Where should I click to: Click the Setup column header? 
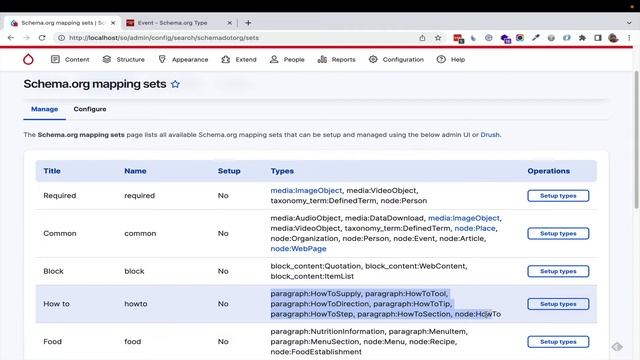pos(229,171)
